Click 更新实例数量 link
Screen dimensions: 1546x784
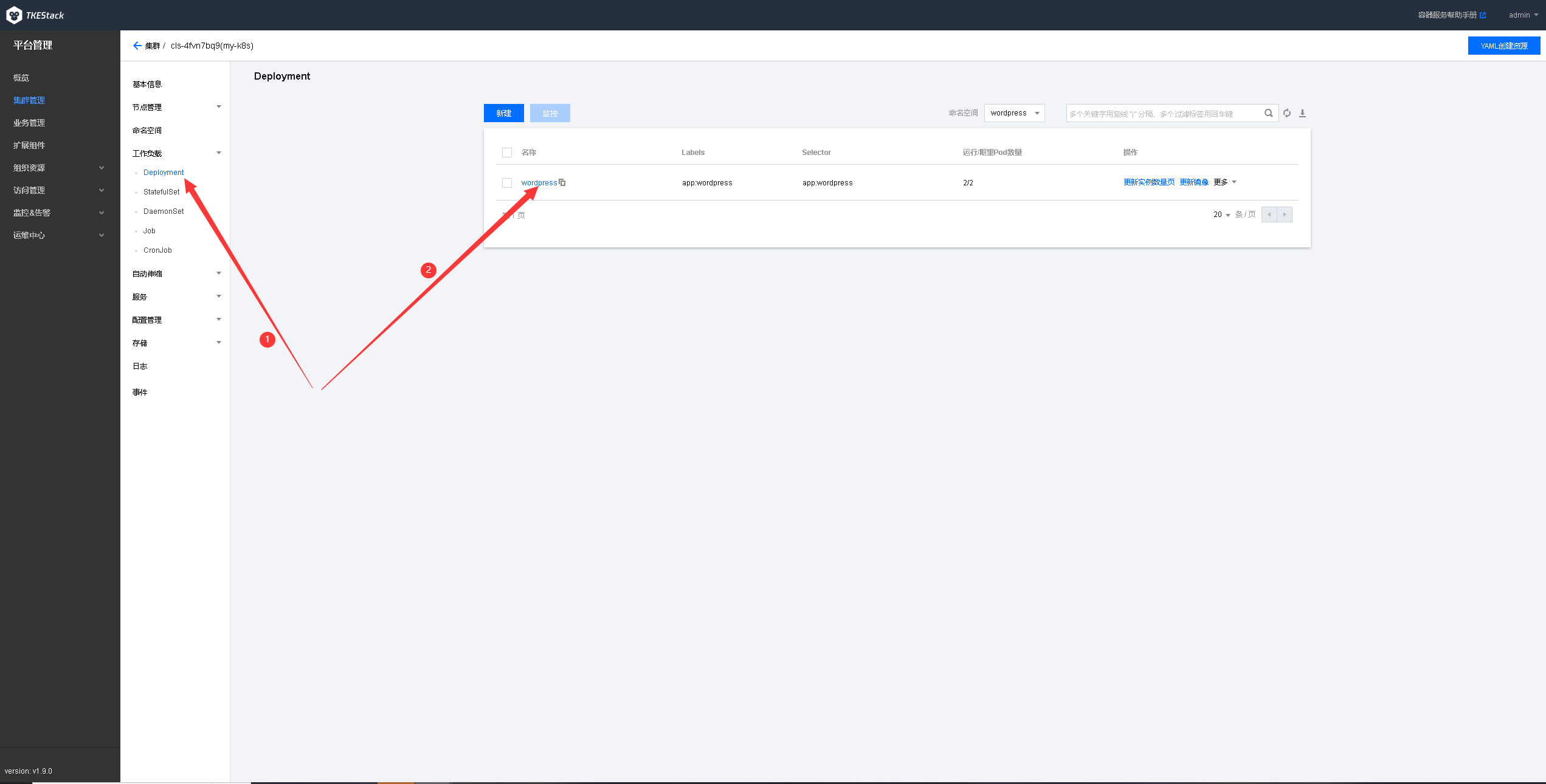pos(1149,182)
